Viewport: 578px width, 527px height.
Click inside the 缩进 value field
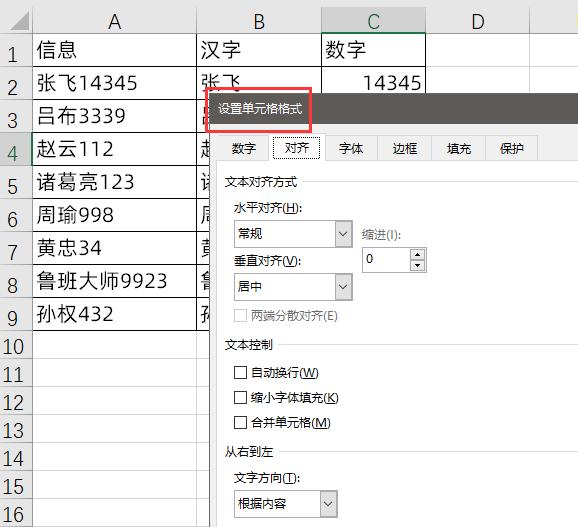click(386, 260)
